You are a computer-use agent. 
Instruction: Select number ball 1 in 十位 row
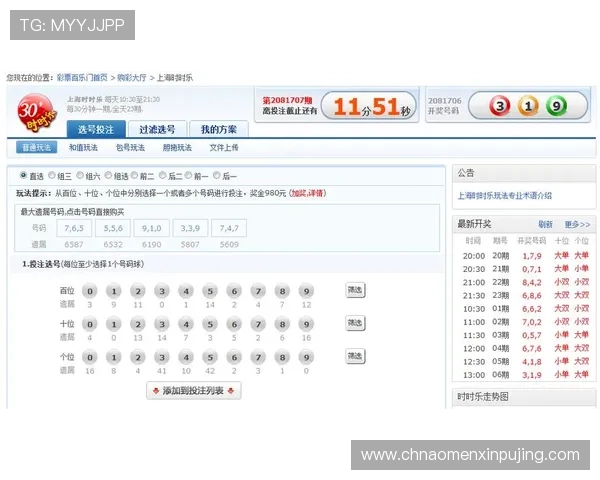(114, 324)
